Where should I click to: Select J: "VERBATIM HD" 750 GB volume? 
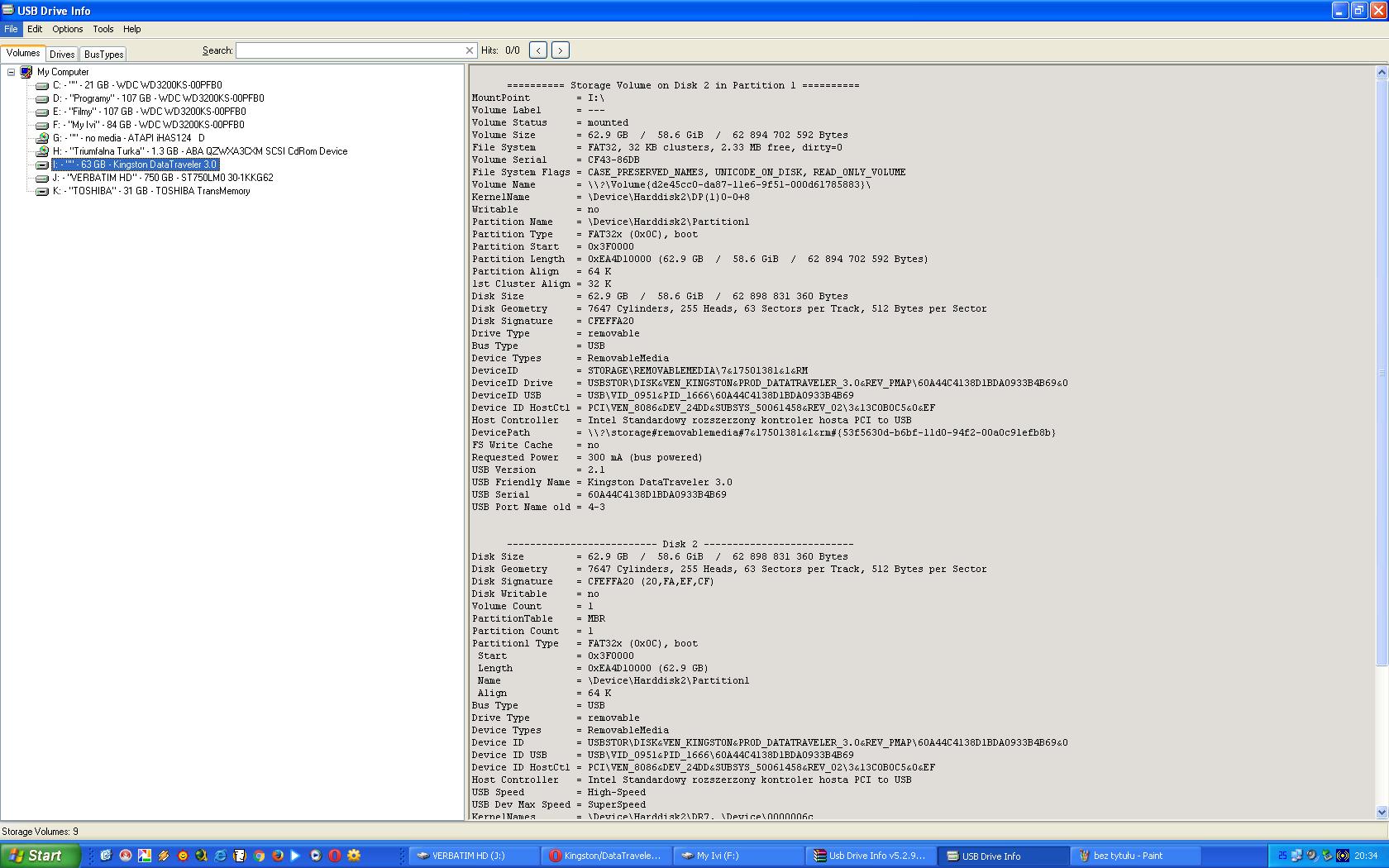coord(163,178)
